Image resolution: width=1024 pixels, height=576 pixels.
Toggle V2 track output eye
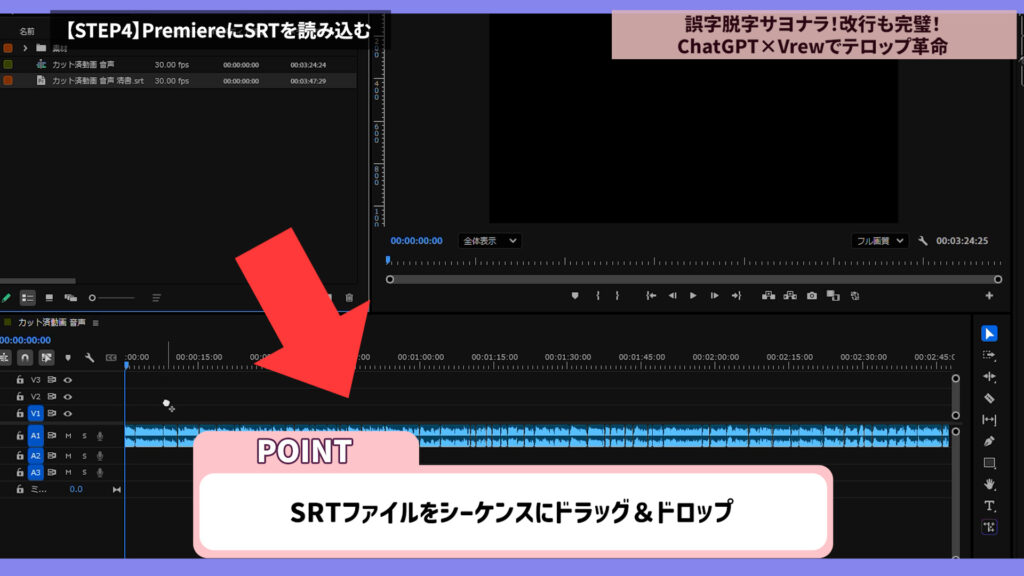click(68, 397)
